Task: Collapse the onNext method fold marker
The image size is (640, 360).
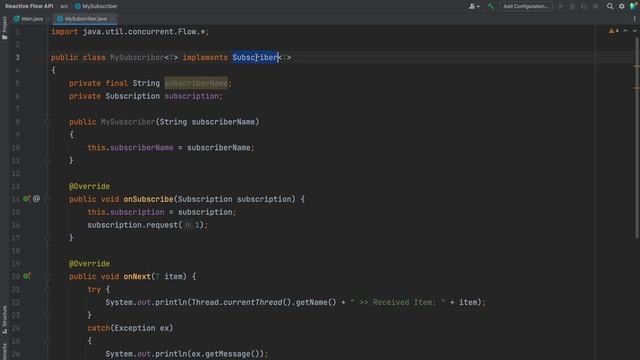Action: (47, 276)
